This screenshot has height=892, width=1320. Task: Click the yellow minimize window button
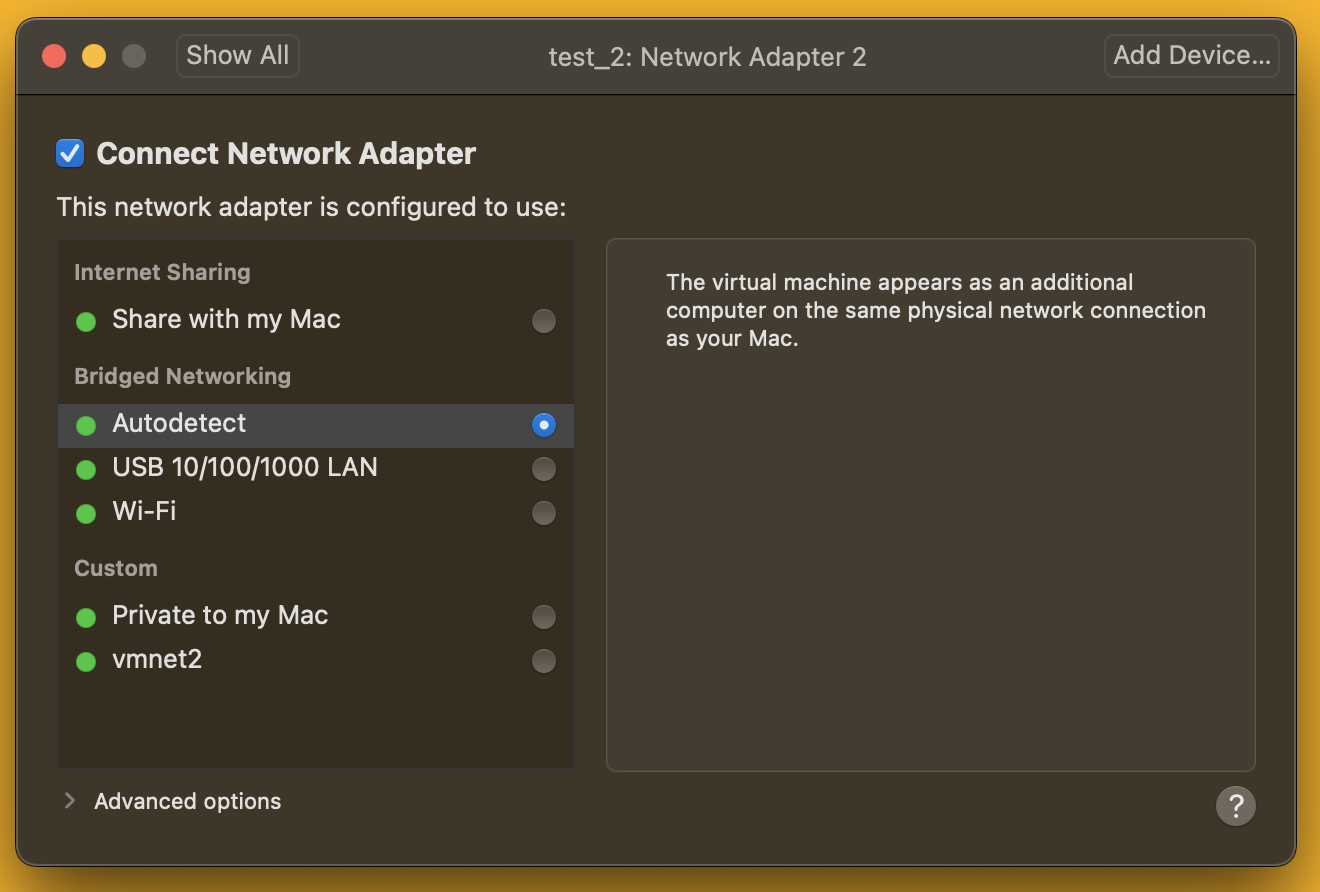click(94, 56)
